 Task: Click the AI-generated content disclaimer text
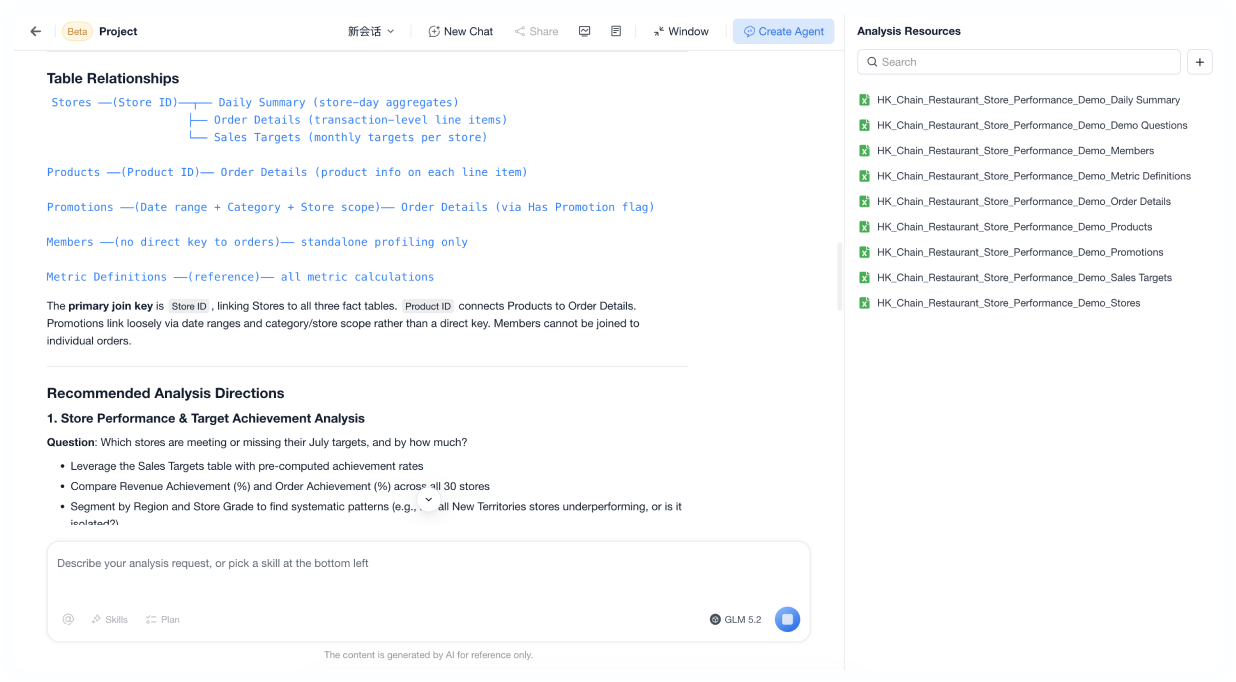pos(428,655)
